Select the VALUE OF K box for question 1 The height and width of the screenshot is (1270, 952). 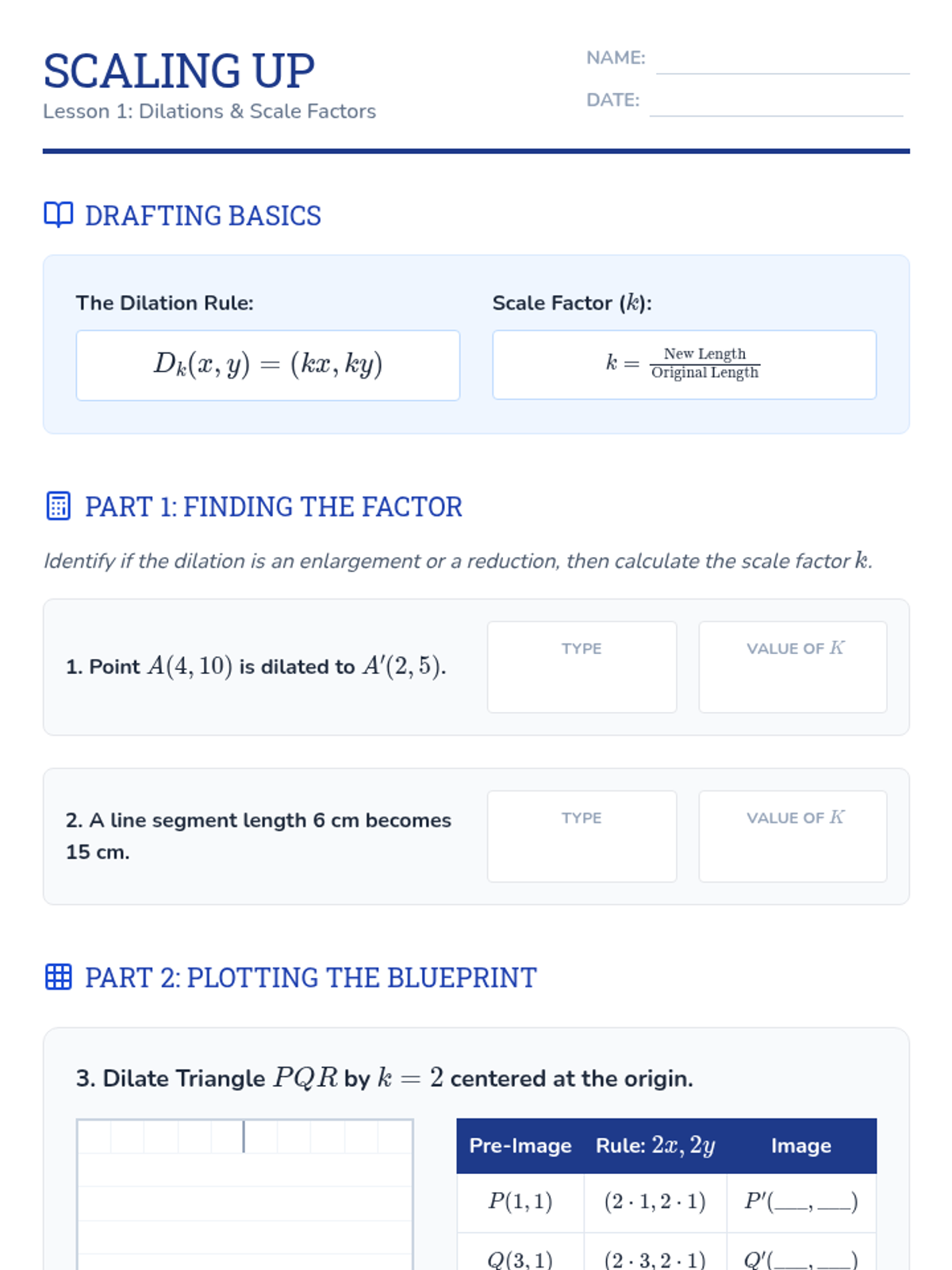[x=793, y=667]
